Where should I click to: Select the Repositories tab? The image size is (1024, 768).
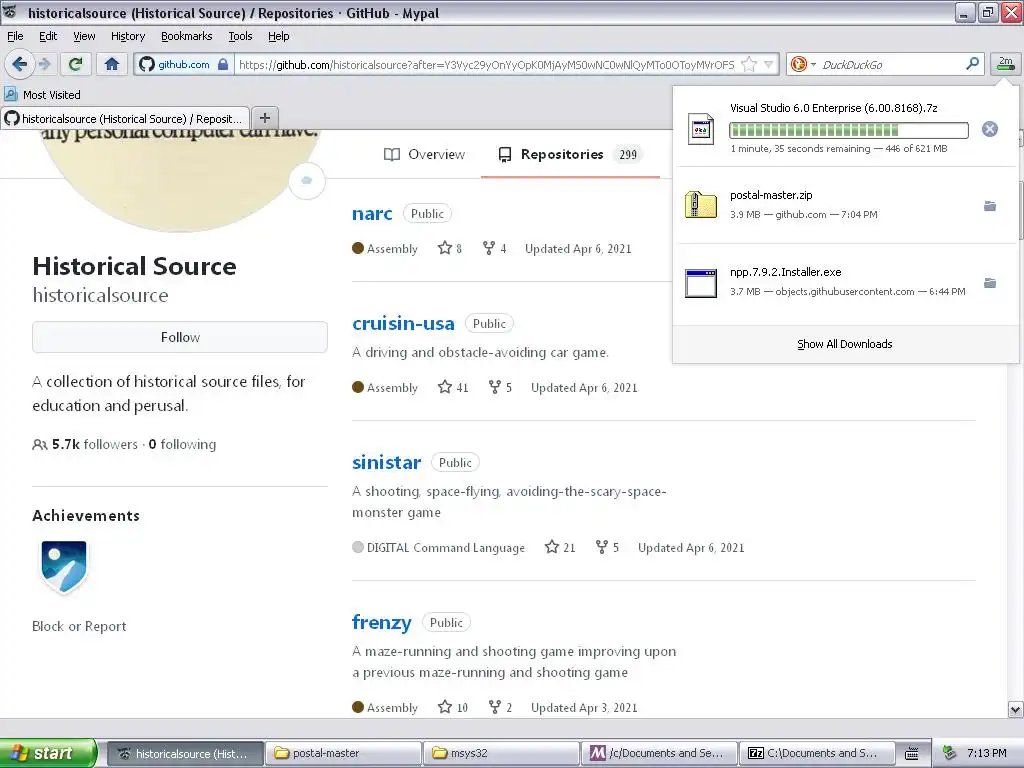[570, 155]
